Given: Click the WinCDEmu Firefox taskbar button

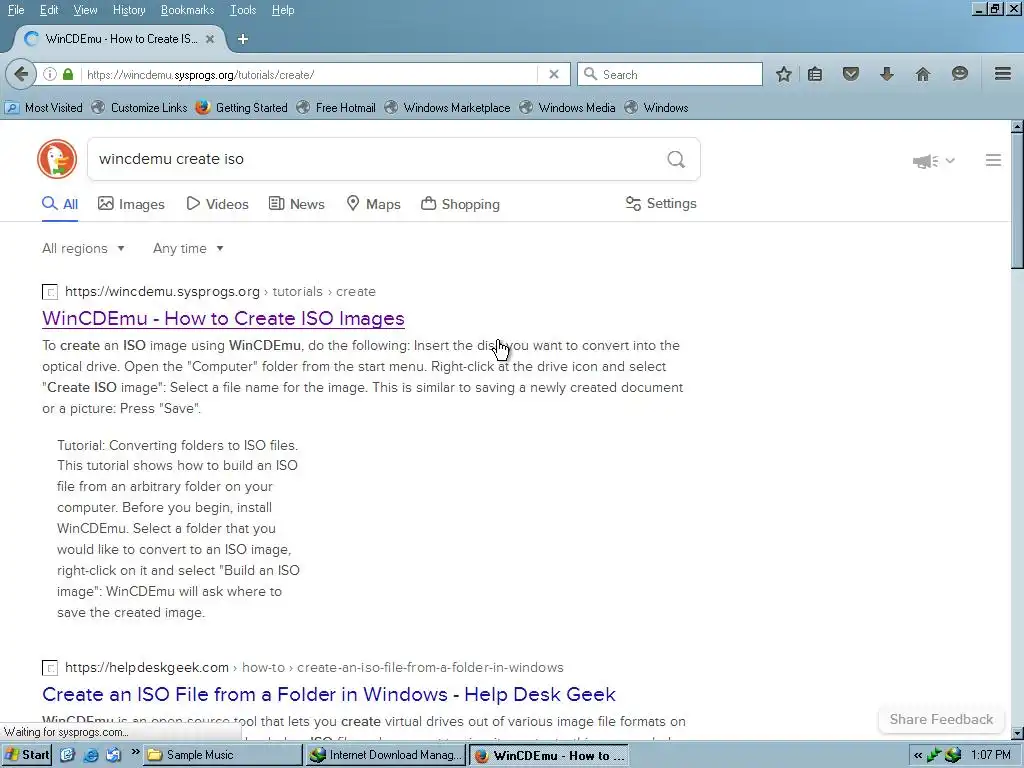Looking at the screenshot, I should [x=549, y=755].
